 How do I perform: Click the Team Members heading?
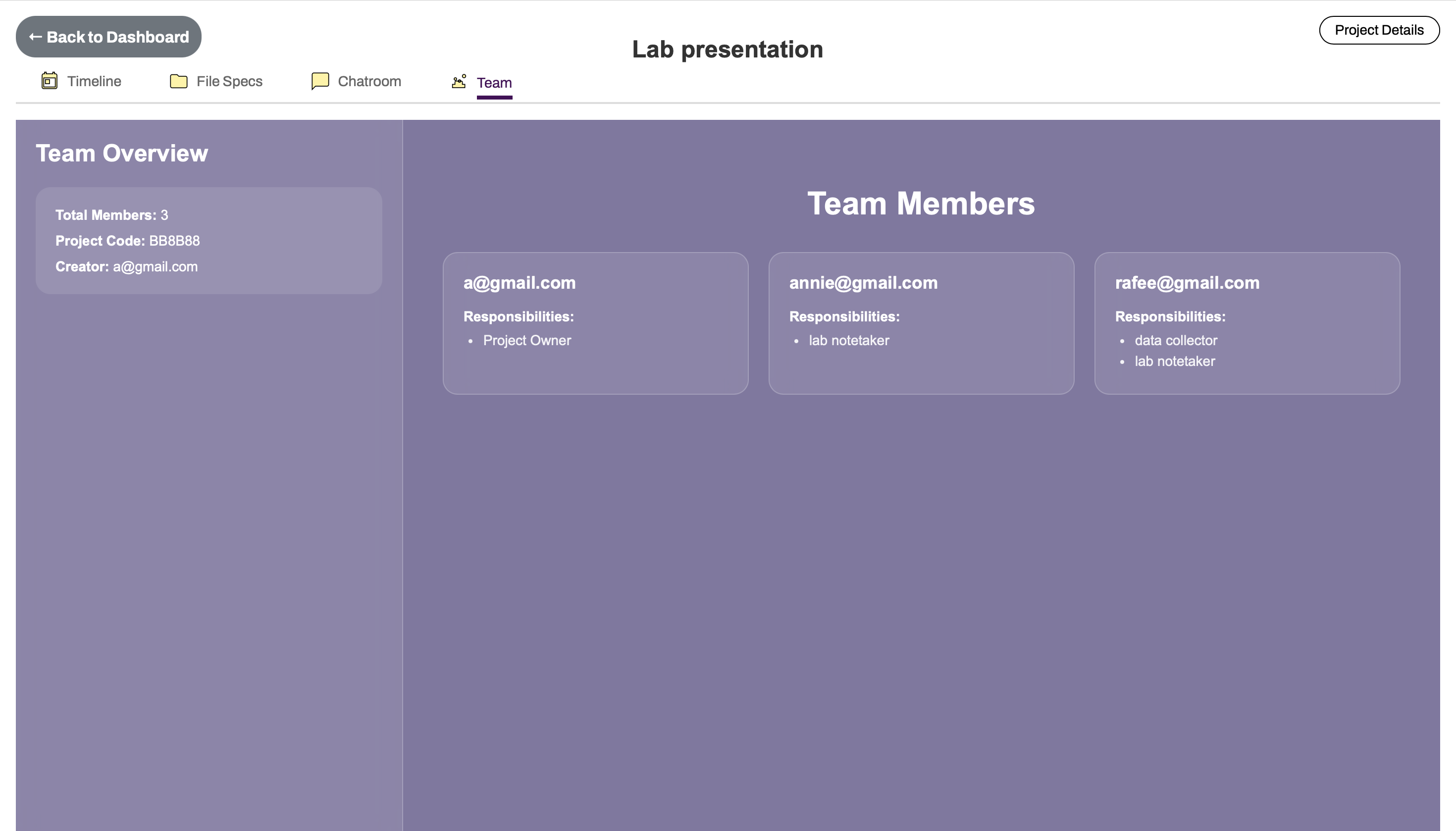[x=920, y=204]
